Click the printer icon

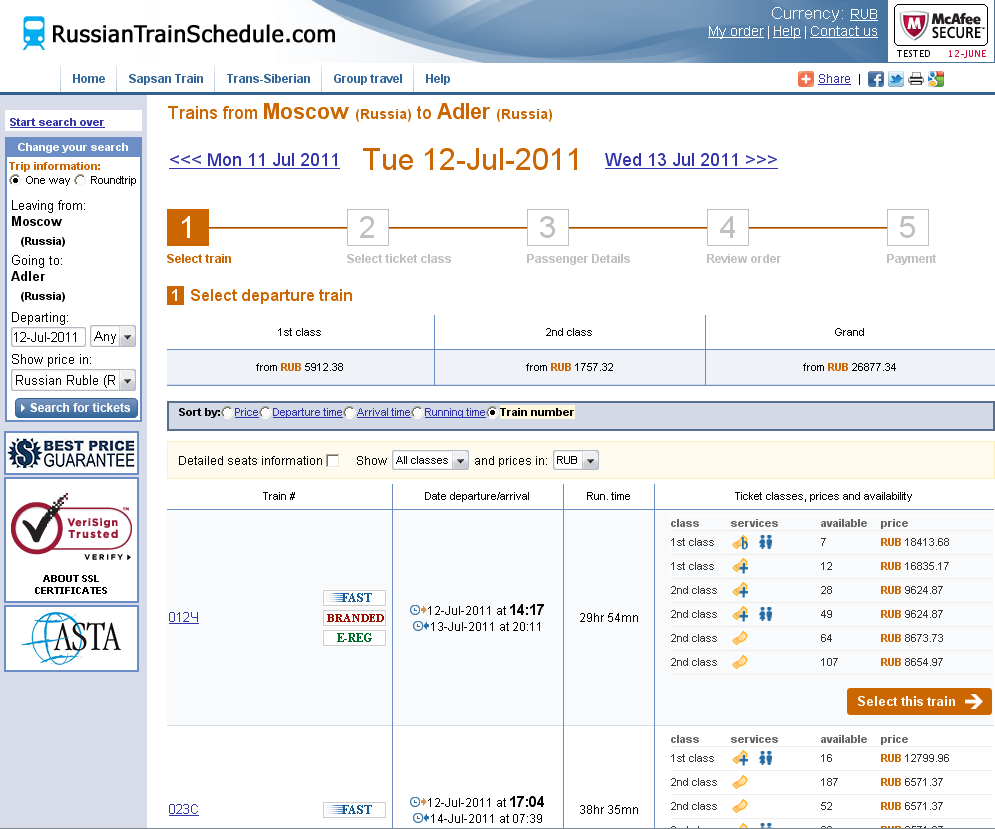[x=916, y=80]
